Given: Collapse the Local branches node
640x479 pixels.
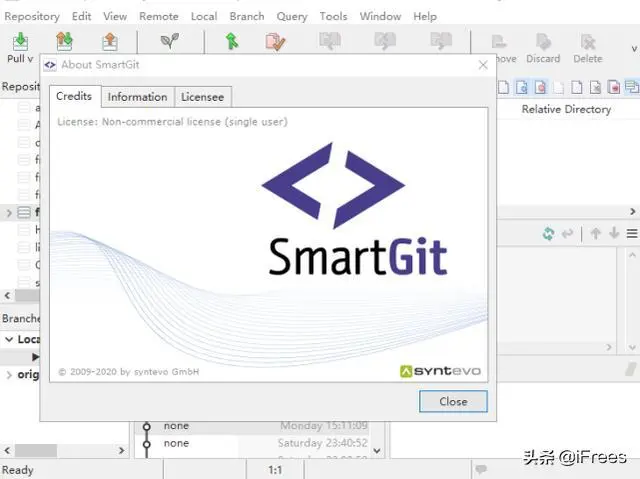Looking at the screenshot, I should click(9, 339).
